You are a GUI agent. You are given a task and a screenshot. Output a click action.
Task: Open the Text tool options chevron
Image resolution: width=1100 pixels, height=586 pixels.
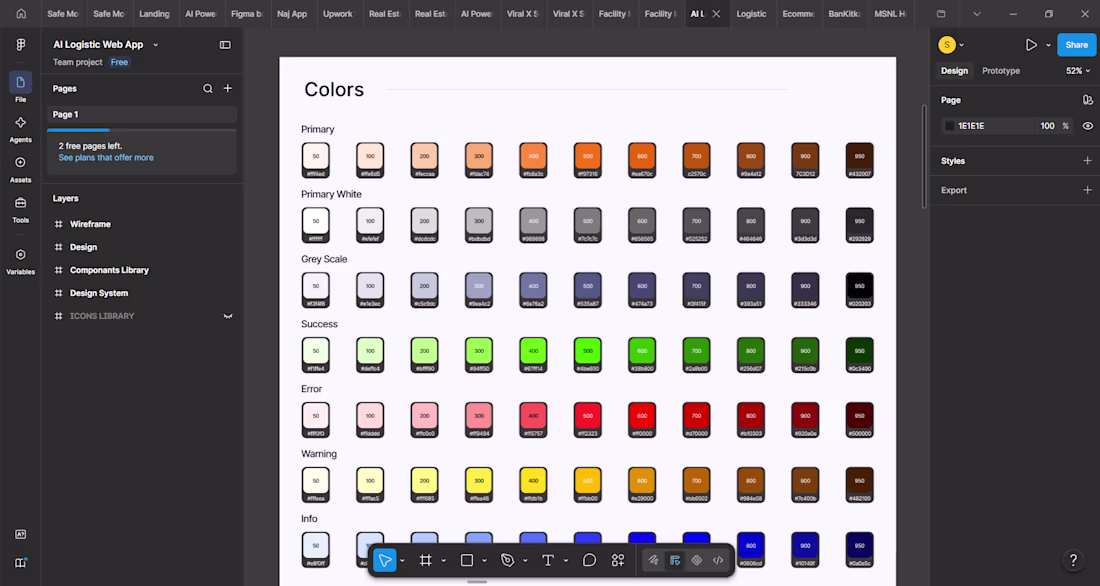point(565,561)
